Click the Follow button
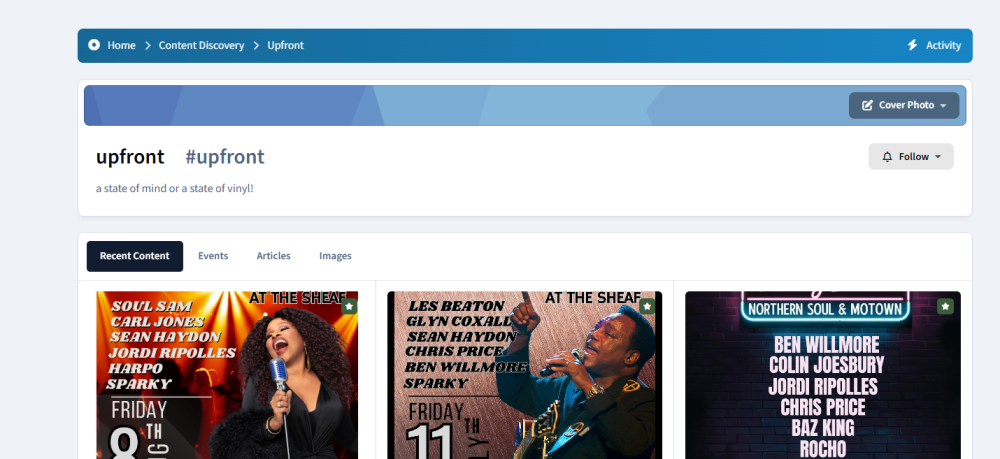Viewport: 1000px width, 459px height. click(911, 156)
